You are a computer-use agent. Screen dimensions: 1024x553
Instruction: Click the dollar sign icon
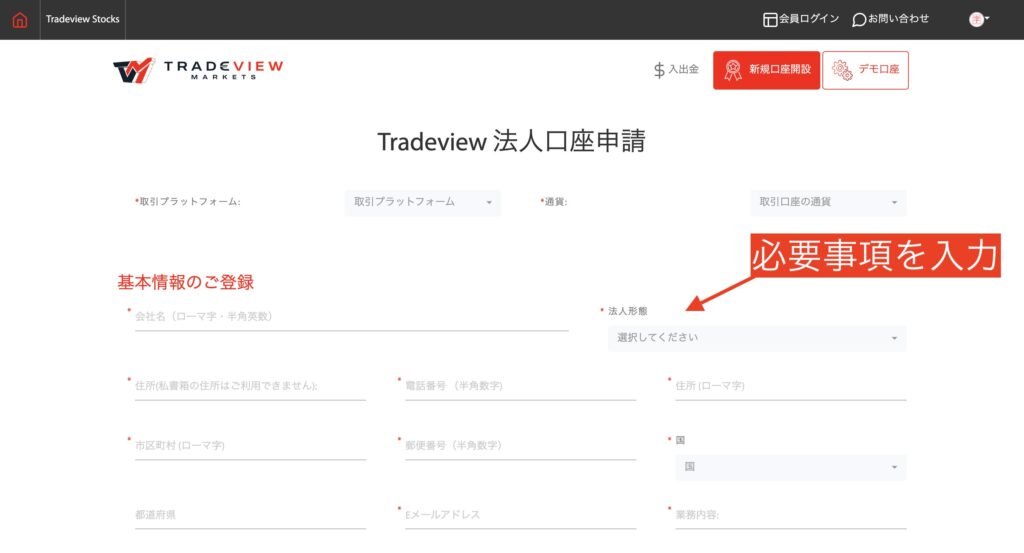[659, 70]
